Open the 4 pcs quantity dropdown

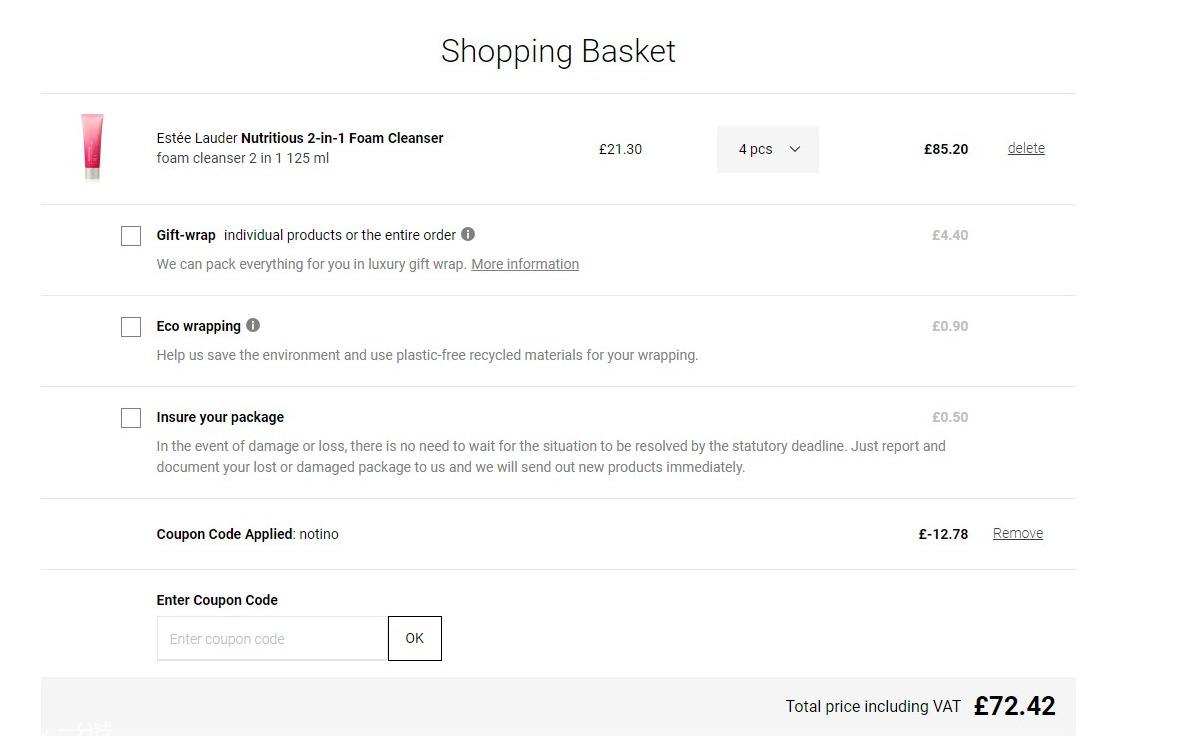(768, 149)
